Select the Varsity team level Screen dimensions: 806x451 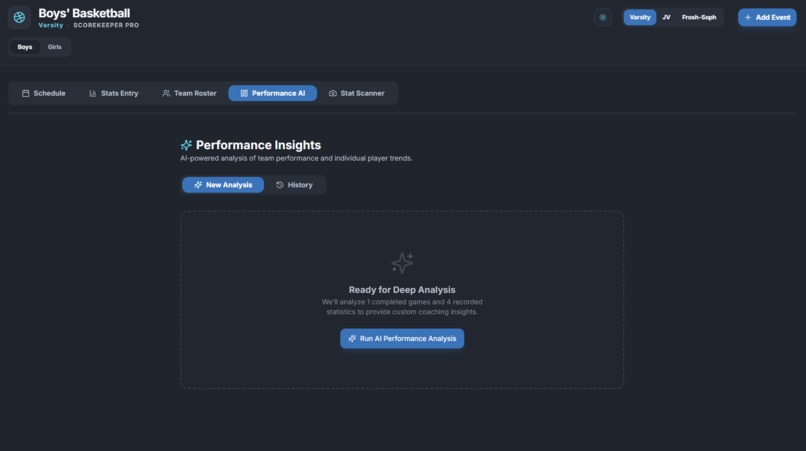(639, 17)
